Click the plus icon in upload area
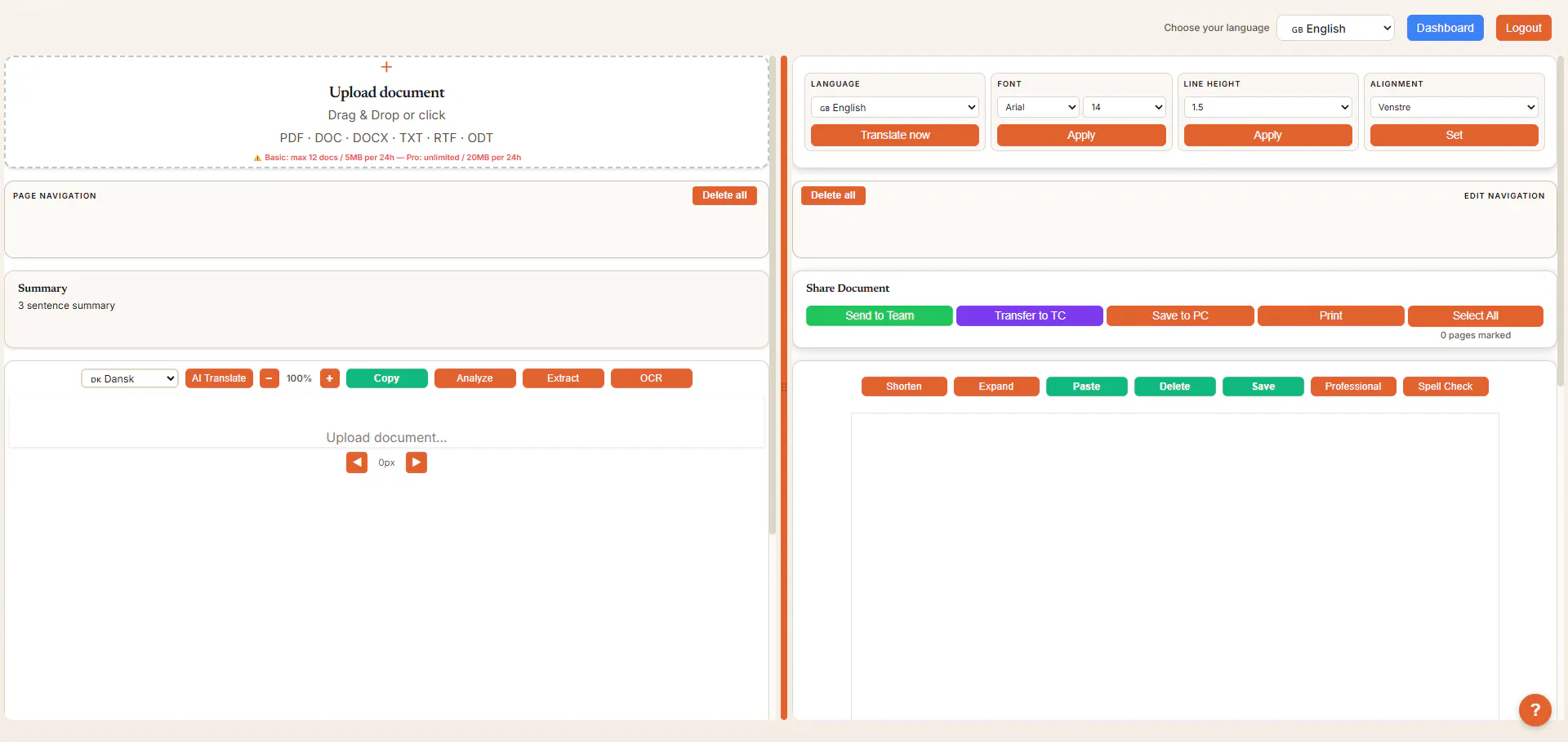The width and height of the screenshot is (1568, 742). 386,67
